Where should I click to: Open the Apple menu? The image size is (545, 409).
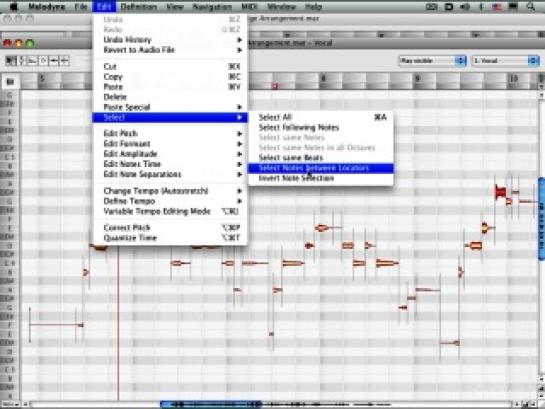point(13,7)
